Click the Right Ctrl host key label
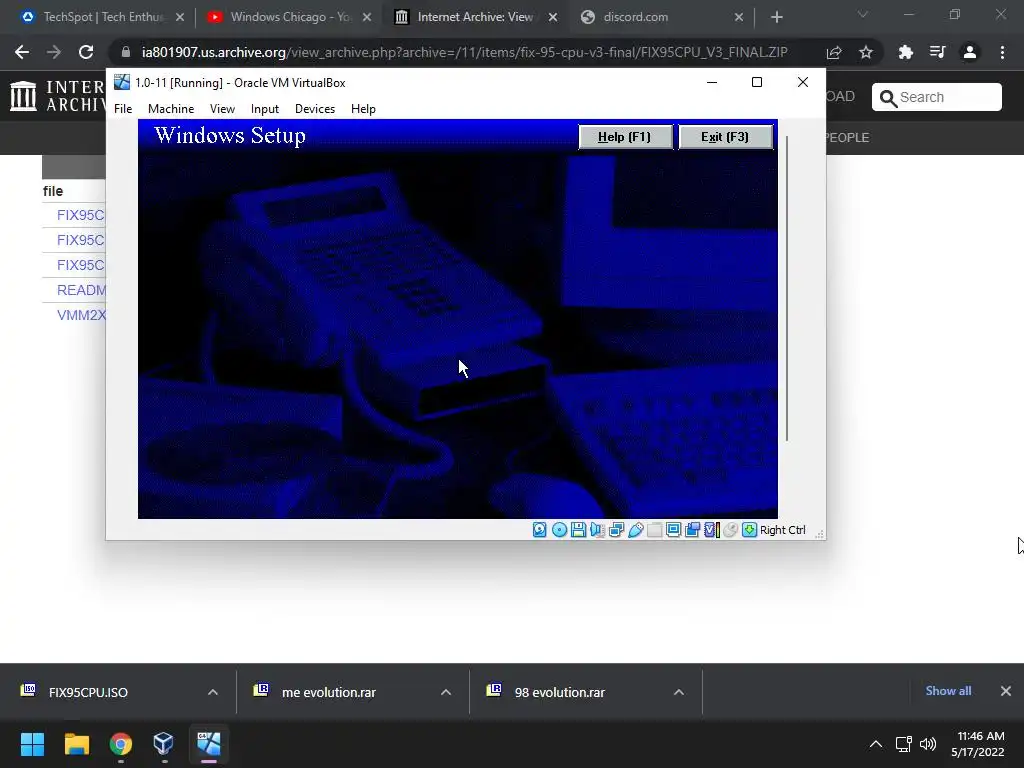 click(782, 530)
